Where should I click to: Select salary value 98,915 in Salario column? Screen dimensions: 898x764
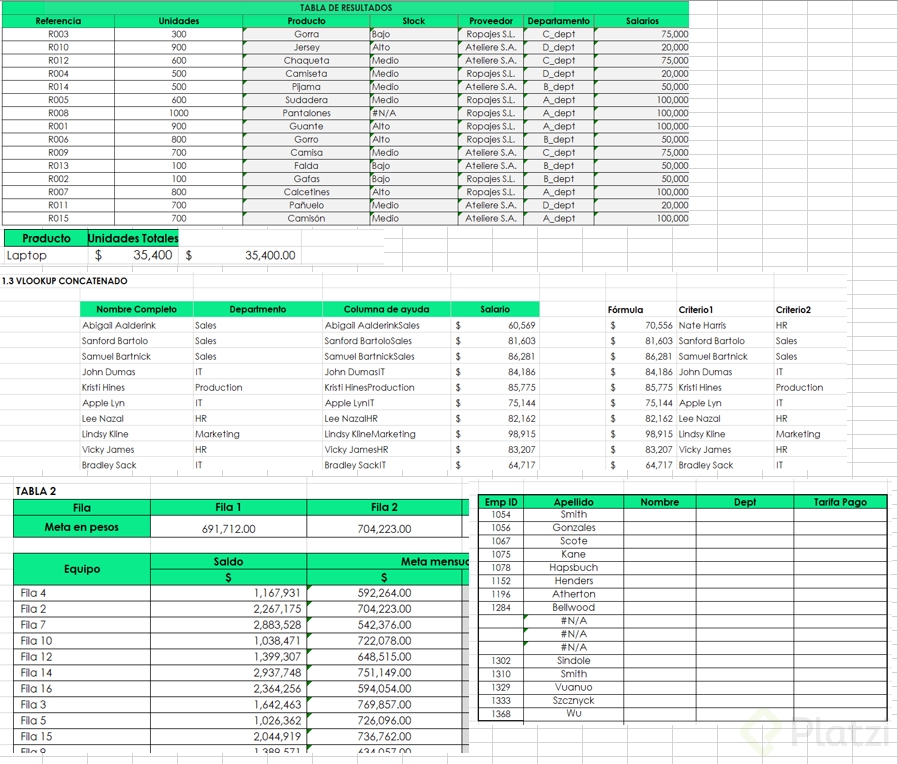pyautogui.click(x=495, y=434)
